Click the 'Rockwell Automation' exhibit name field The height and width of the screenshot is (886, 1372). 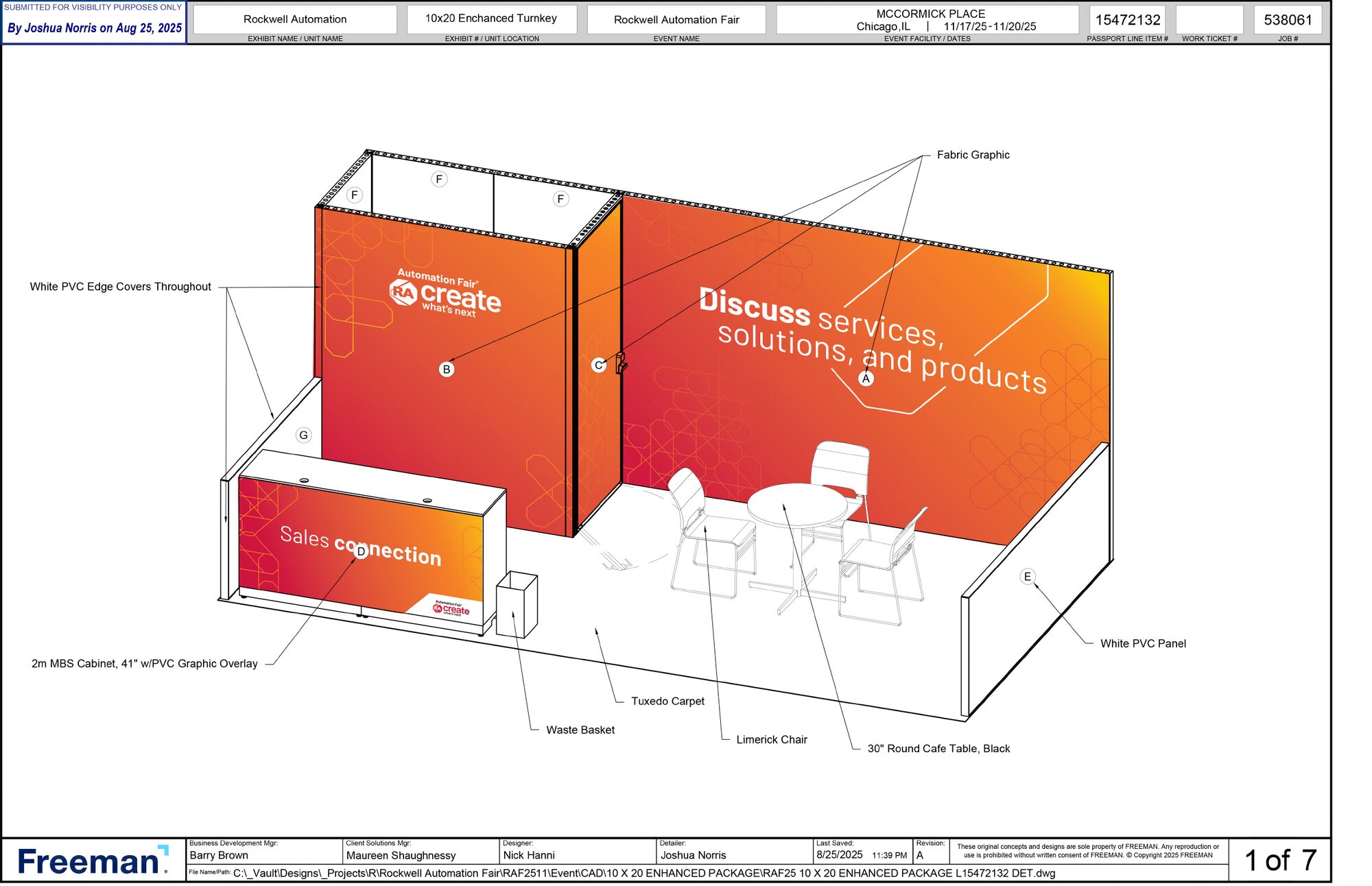tap(295, 19)
